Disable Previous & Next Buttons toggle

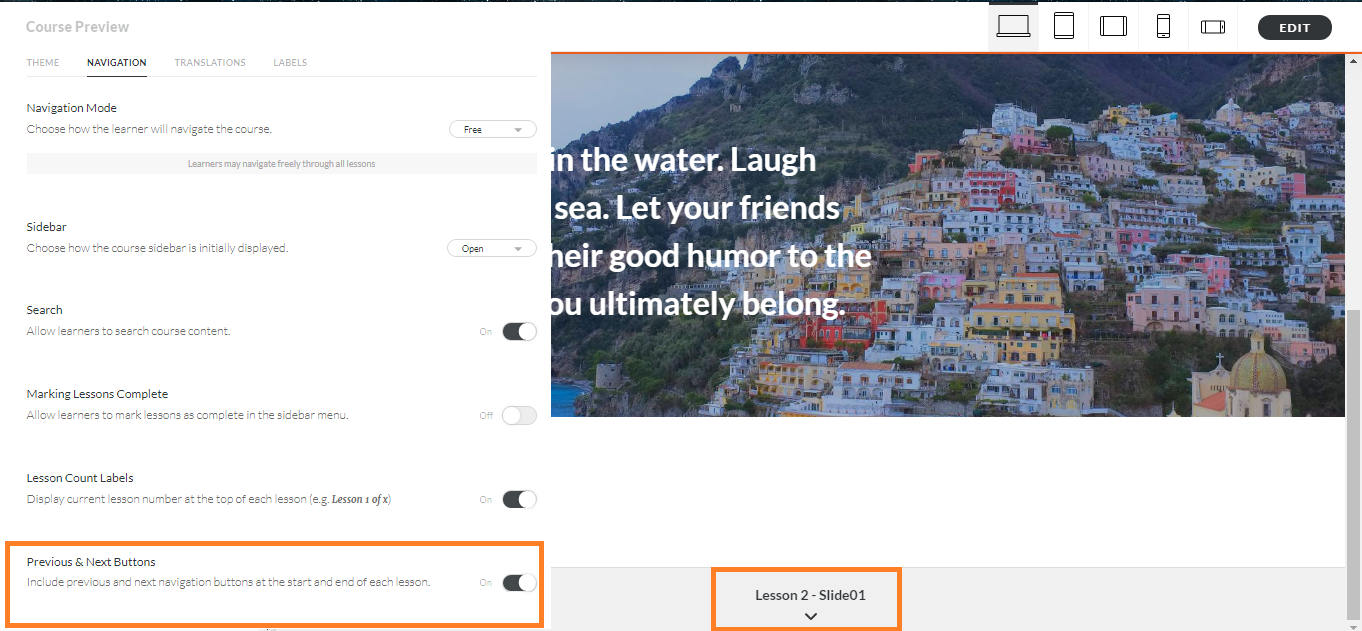tap(519, 583)
